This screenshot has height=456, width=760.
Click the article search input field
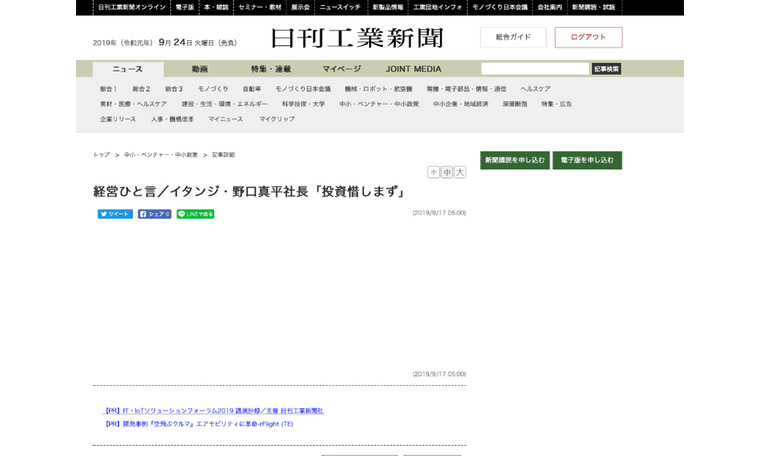[x=534, y=69]
